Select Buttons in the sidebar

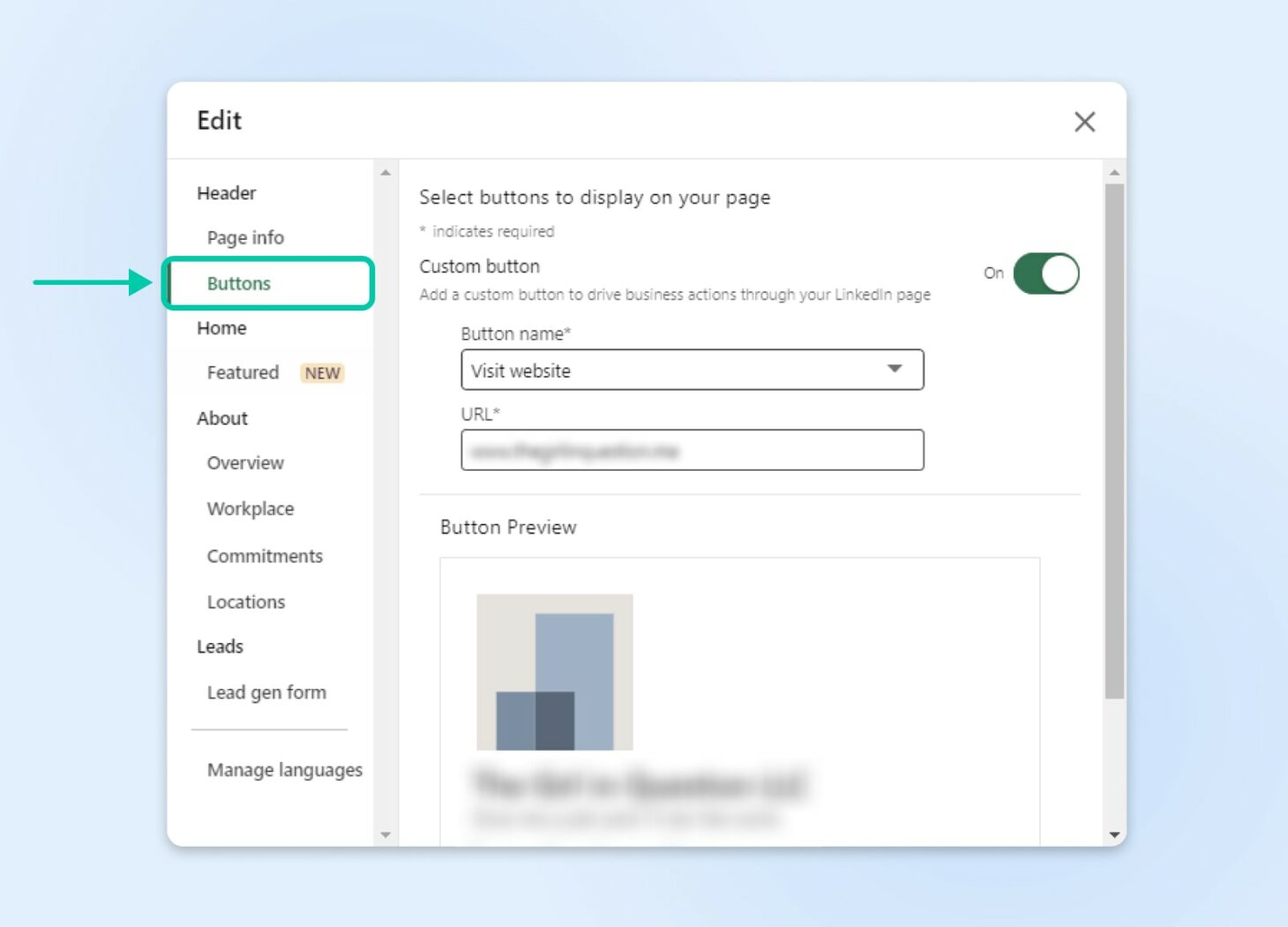(x=238, y=283)
